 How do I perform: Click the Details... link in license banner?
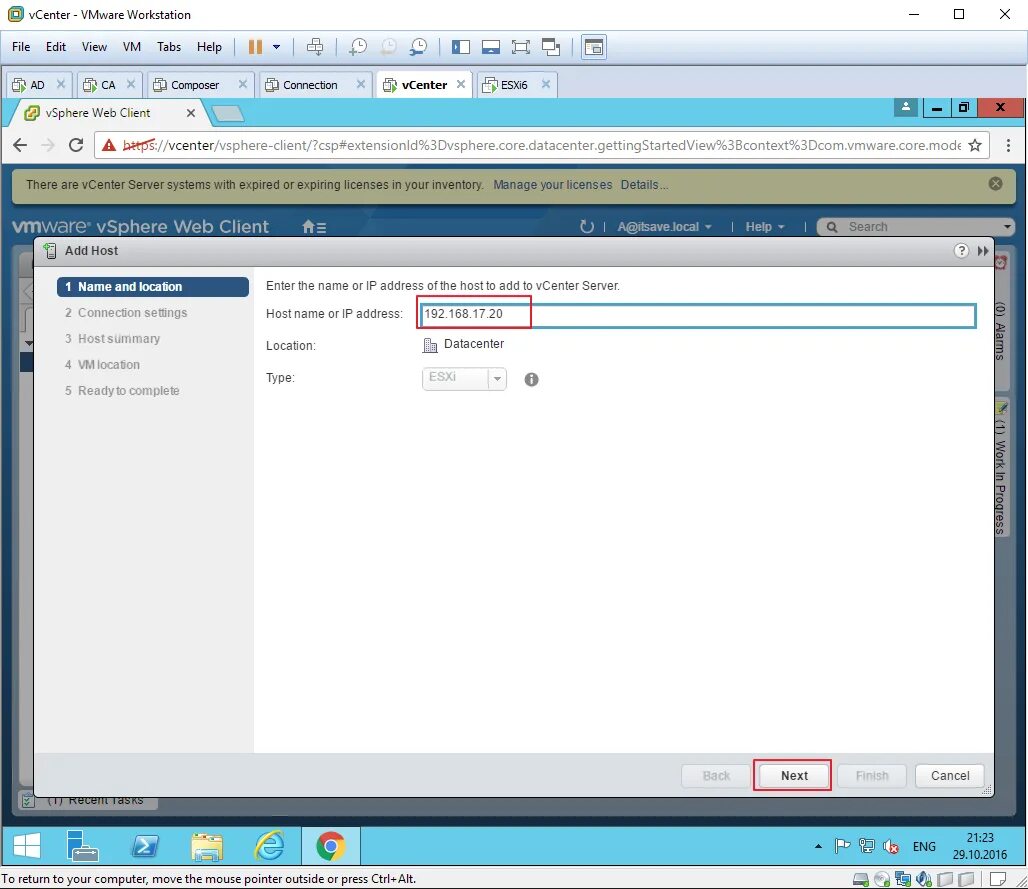tap(644, 185)
